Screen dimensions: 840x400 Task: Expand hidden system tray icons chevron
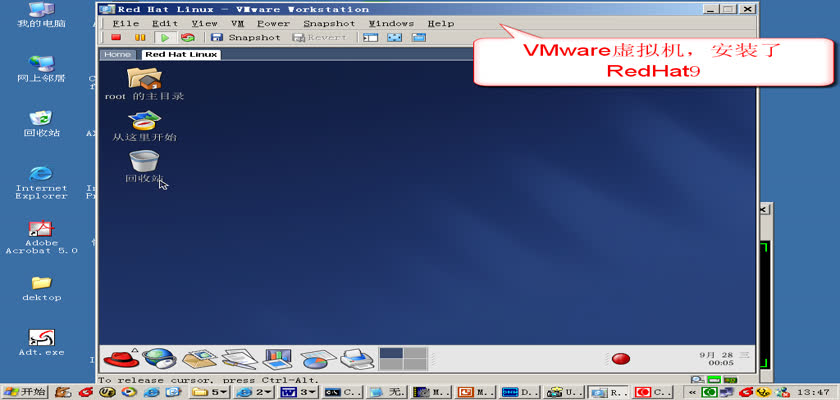pyautogui.click(x=692, y=392)
